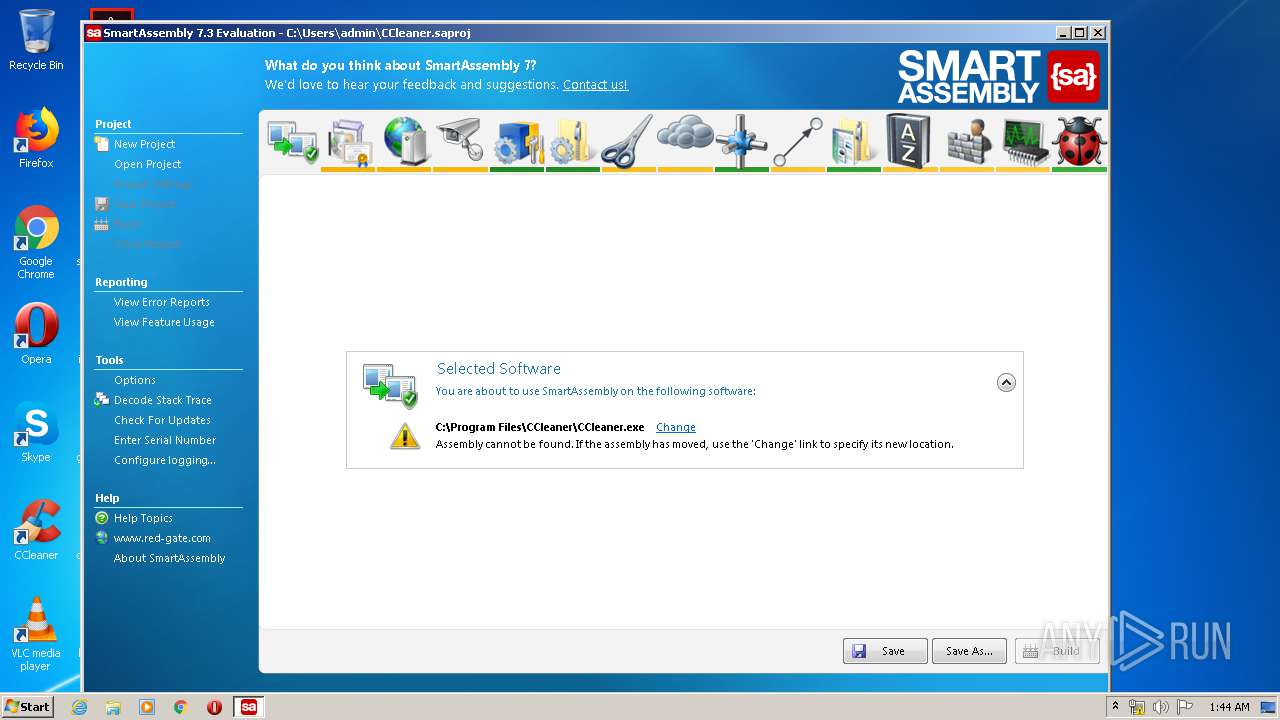The image size is (1280, 720).
Task: Open VLC media player desktop icon
Action: point(36,634)
